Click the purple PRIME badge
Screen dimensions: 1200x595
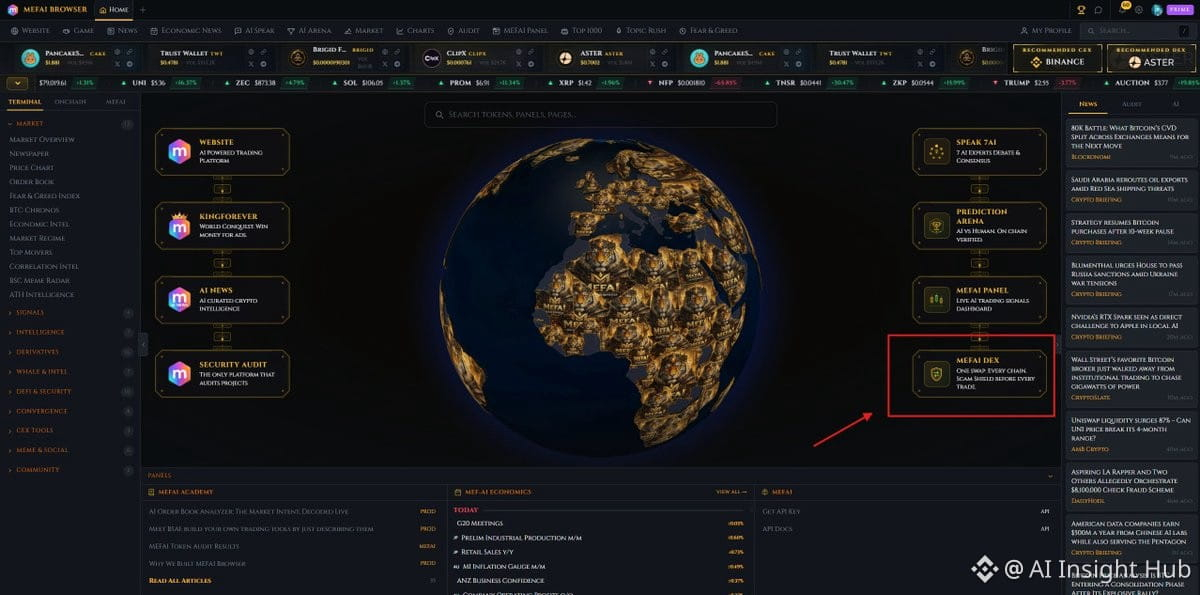(1179, 9)
